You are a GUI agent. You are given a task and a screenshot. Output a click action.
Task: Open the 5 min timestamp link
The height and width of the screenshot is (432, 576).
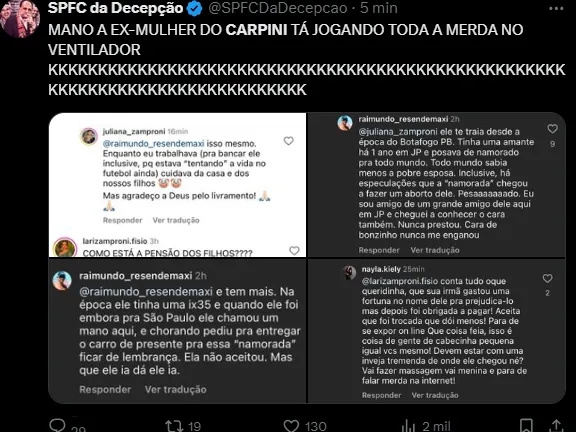click(x=379, y=8)
